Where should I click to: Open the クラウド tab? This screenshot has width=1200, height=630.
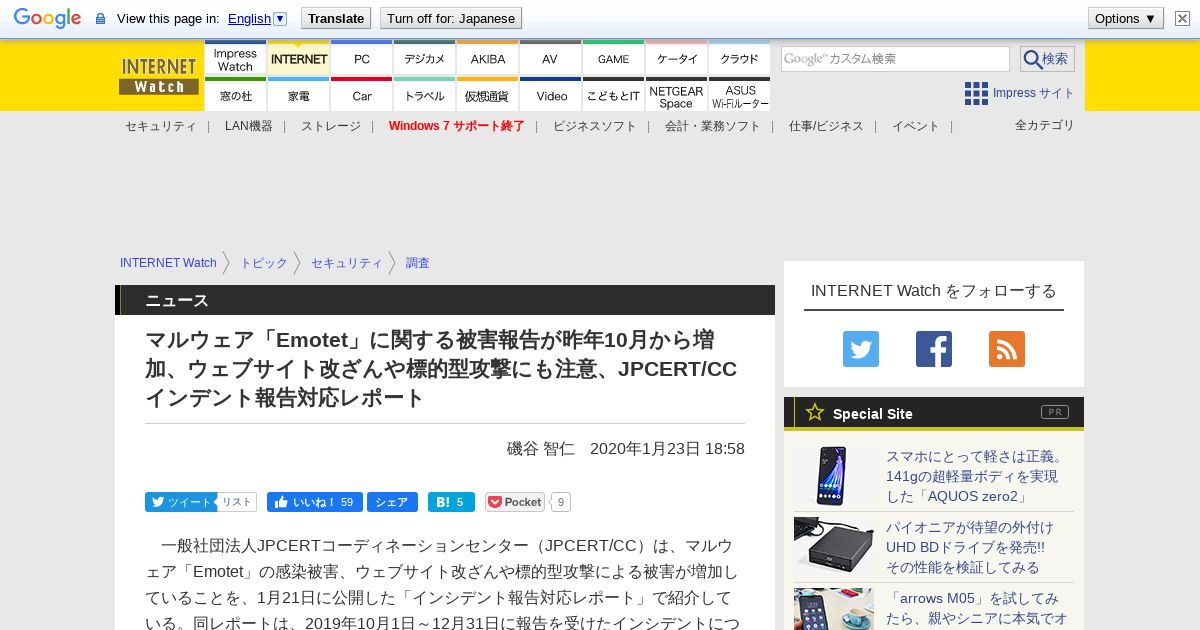pyautogui.click(x=740, y=59)
